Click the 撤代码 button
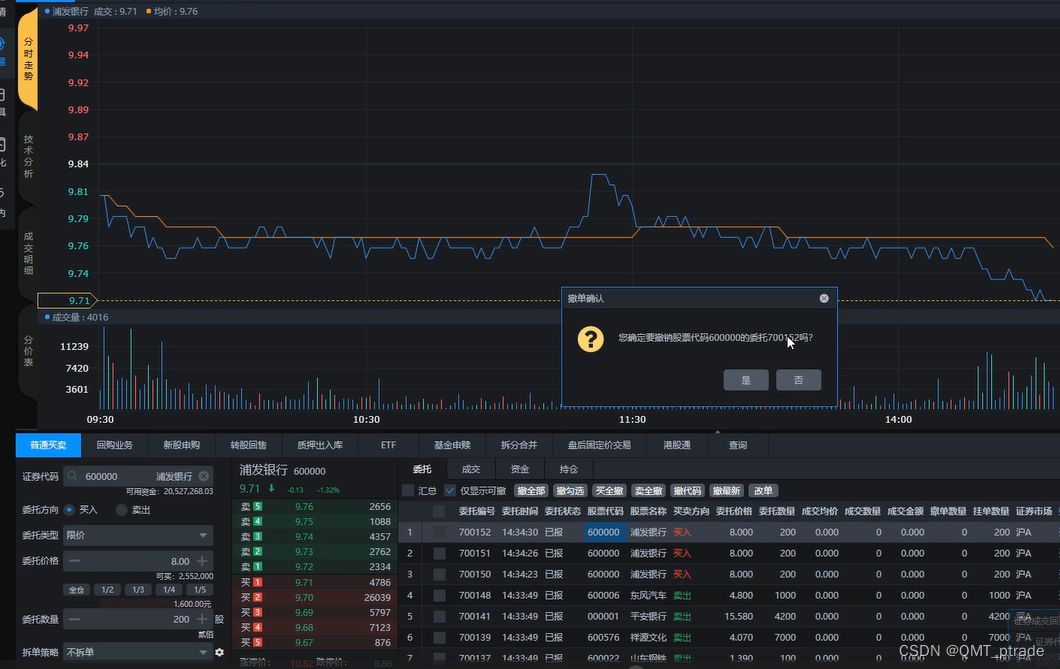The image size is (1060, 669). coord(688,491)
